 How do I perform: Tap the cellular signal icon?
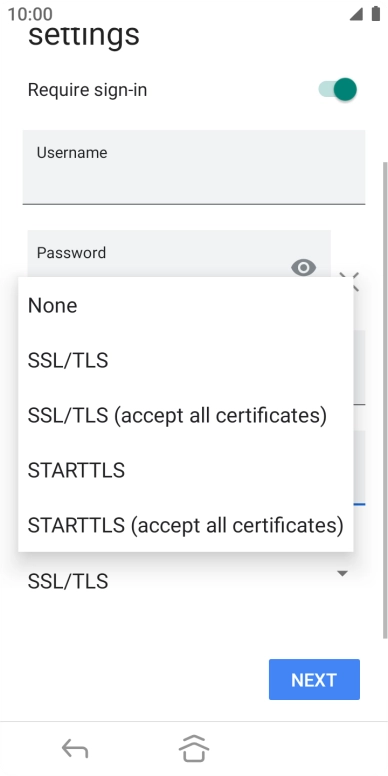(356, 14)
